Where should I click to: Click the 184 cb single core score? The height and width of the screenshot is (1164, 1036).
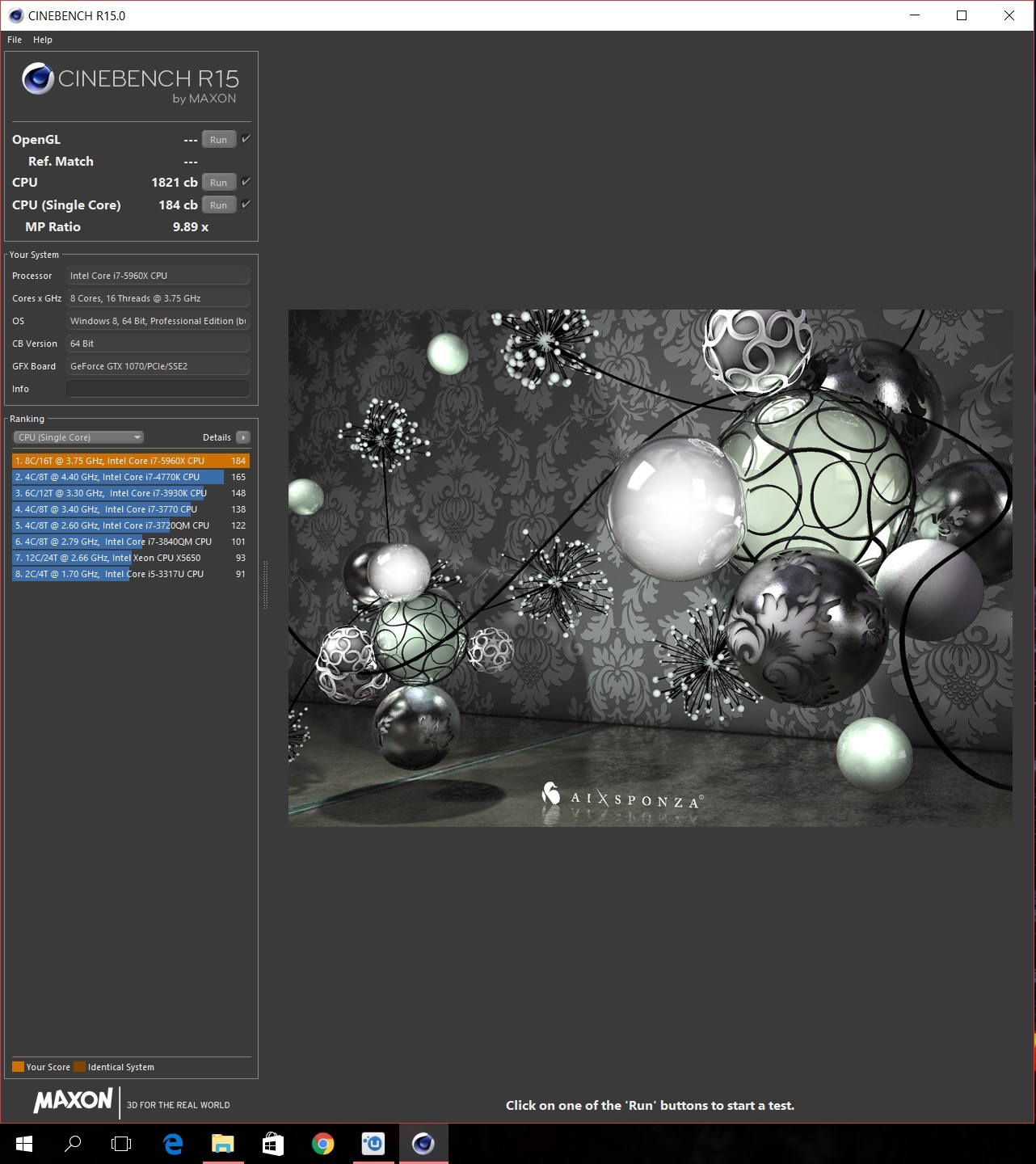(x=178, y=205)
